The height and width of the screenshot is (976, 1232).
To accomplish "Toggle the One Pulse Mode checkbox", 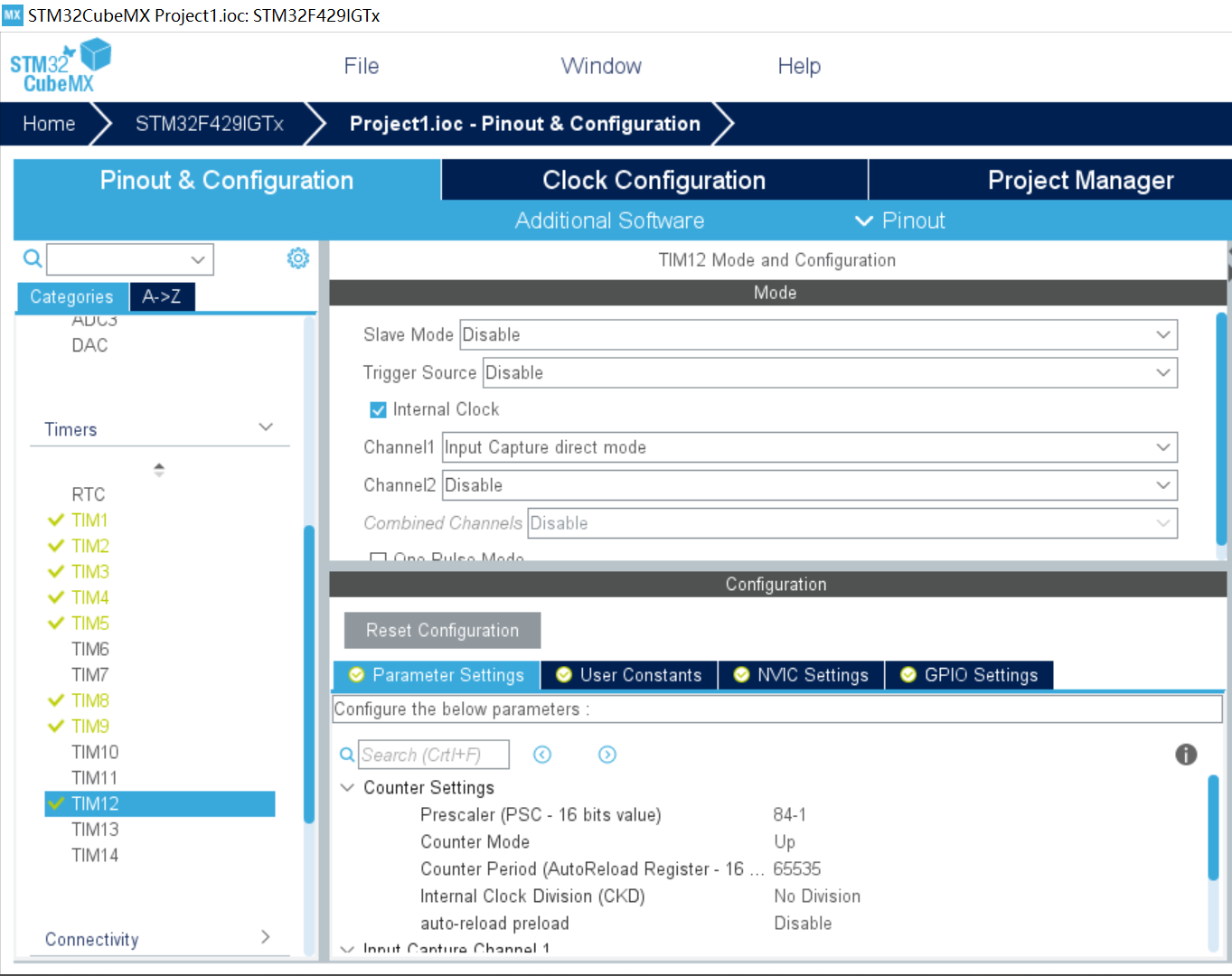I will point(378,558).
